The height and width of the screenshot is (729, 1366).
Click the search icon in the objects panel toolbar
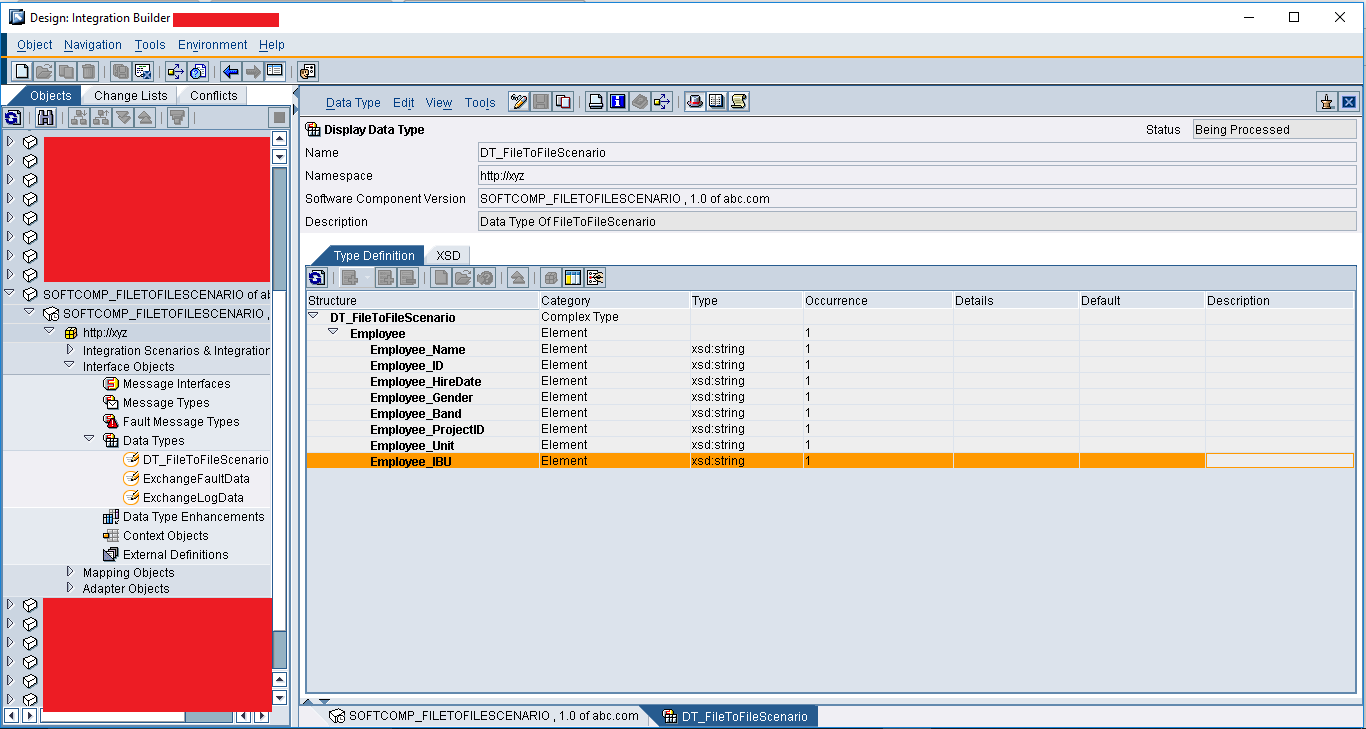[x=46, y=117]
